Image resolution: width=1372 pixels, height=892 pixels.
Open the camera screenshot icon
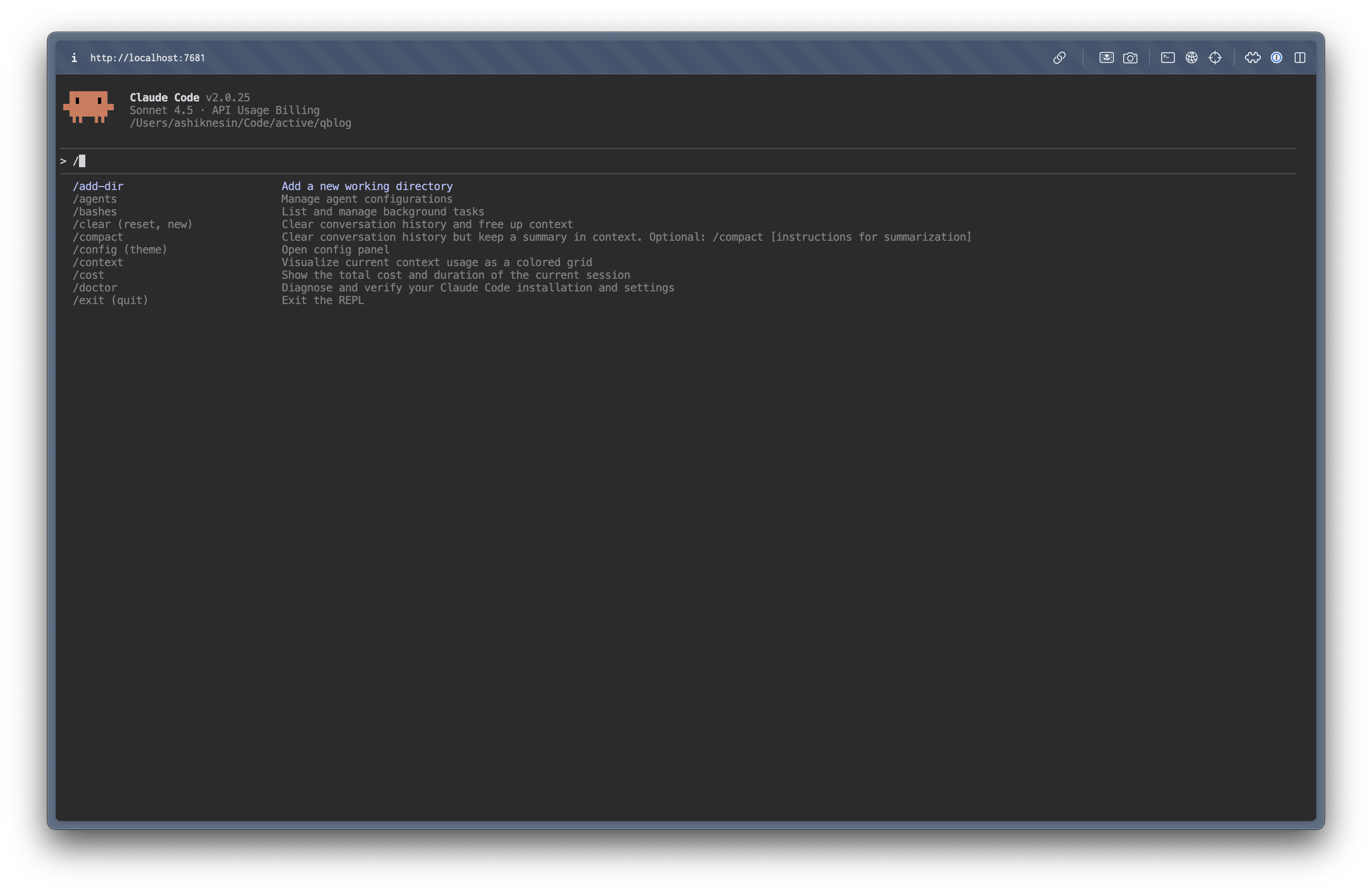[x=1130, y=57]
